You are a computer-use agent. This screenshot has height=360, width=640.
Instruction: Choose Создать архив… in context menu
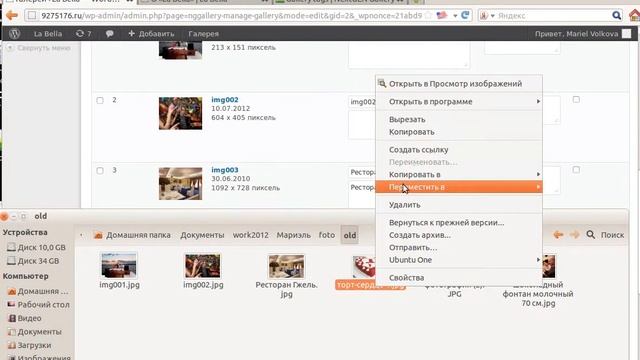point(459,235)
